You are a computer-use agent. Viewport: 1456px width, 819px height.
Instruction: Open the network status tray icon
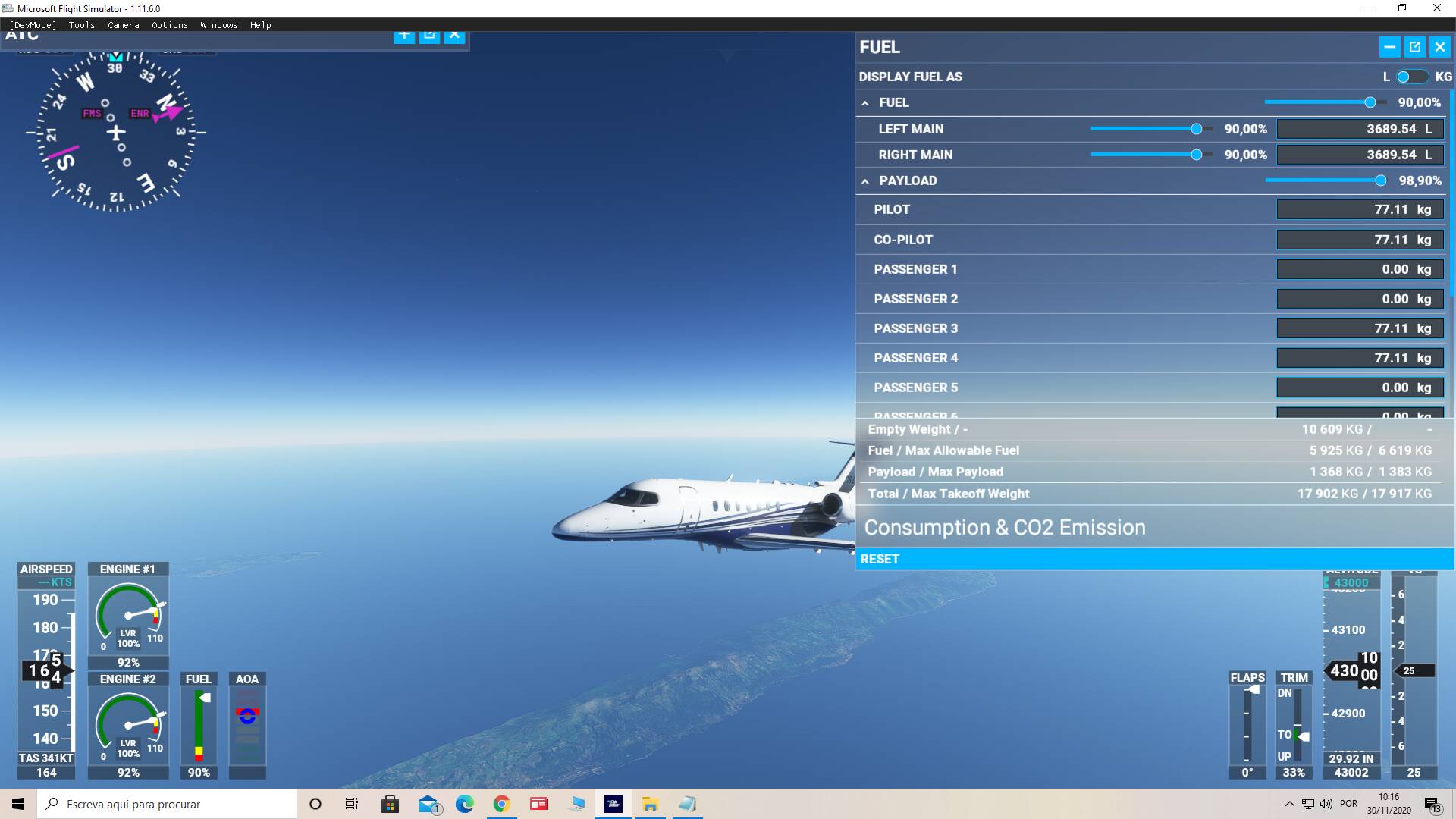tap(1308, 804)
